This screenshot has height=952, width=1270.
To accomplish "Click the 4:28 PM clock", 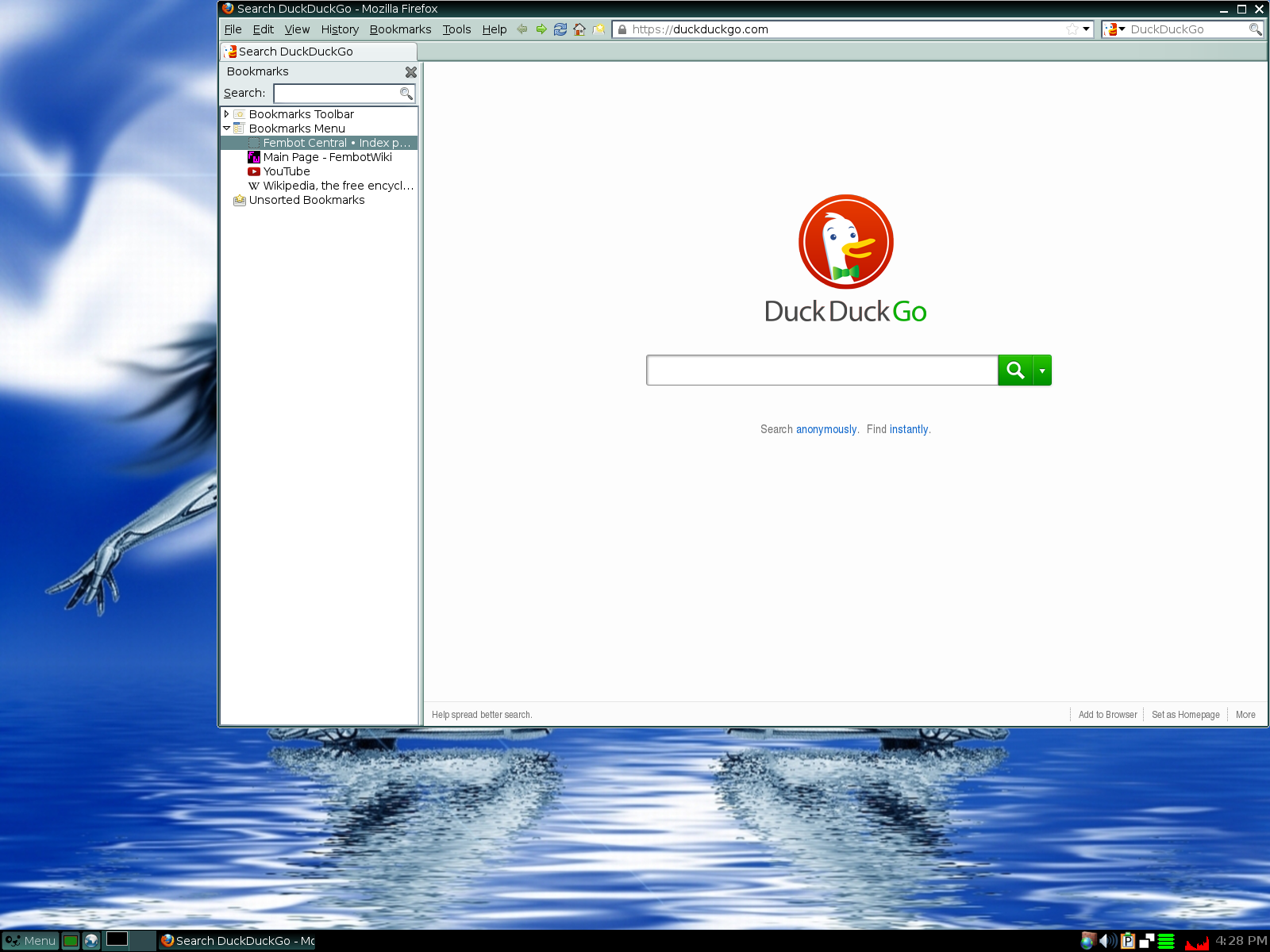I will pyautogui.click(x=1241, y=941).
